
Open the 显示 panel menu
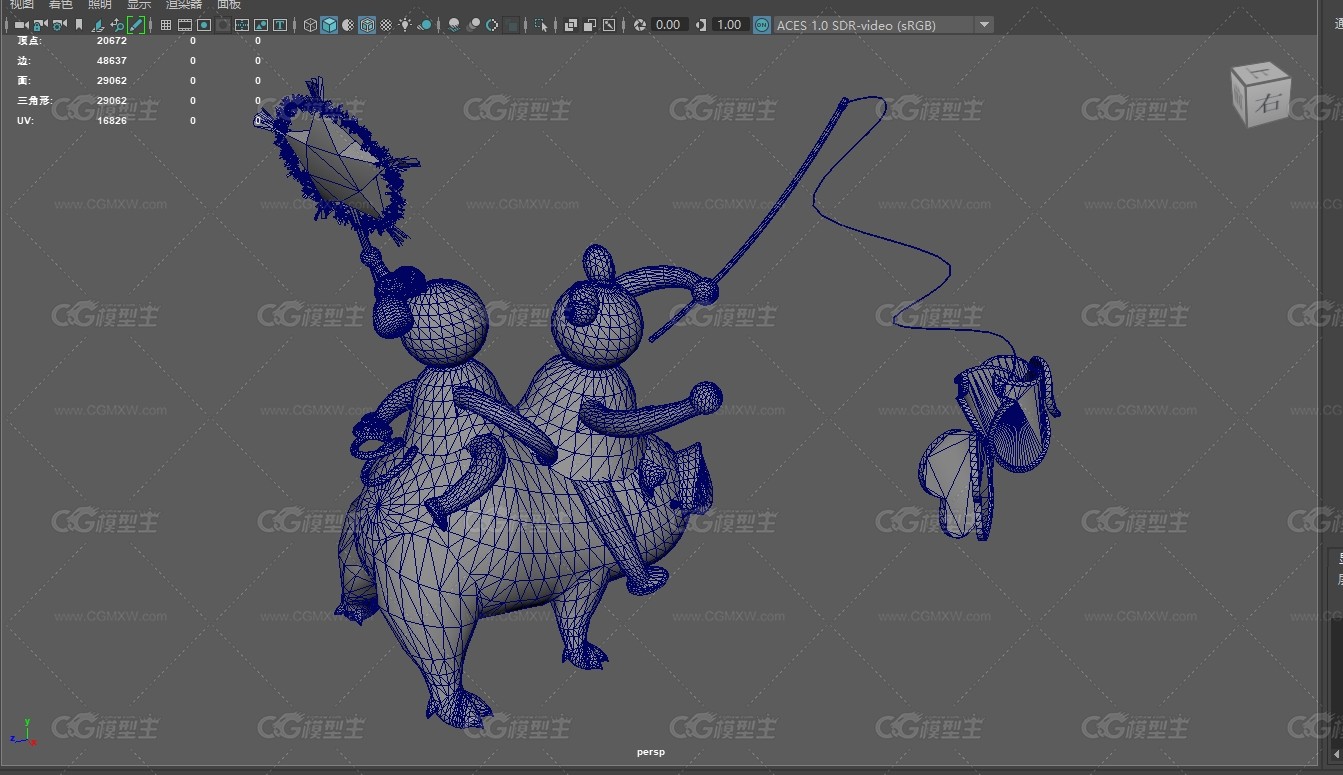(139, 5)
